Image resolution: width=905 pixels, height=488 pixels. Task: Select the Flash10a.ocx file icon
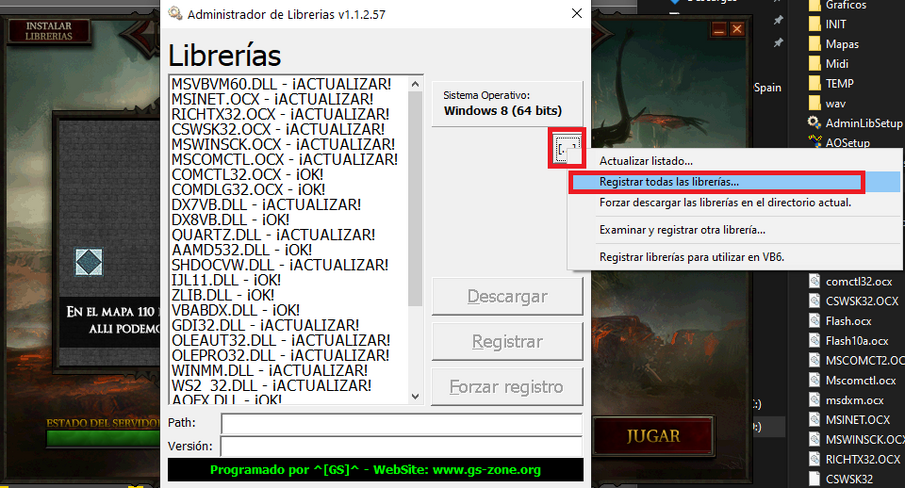(814, 340)
